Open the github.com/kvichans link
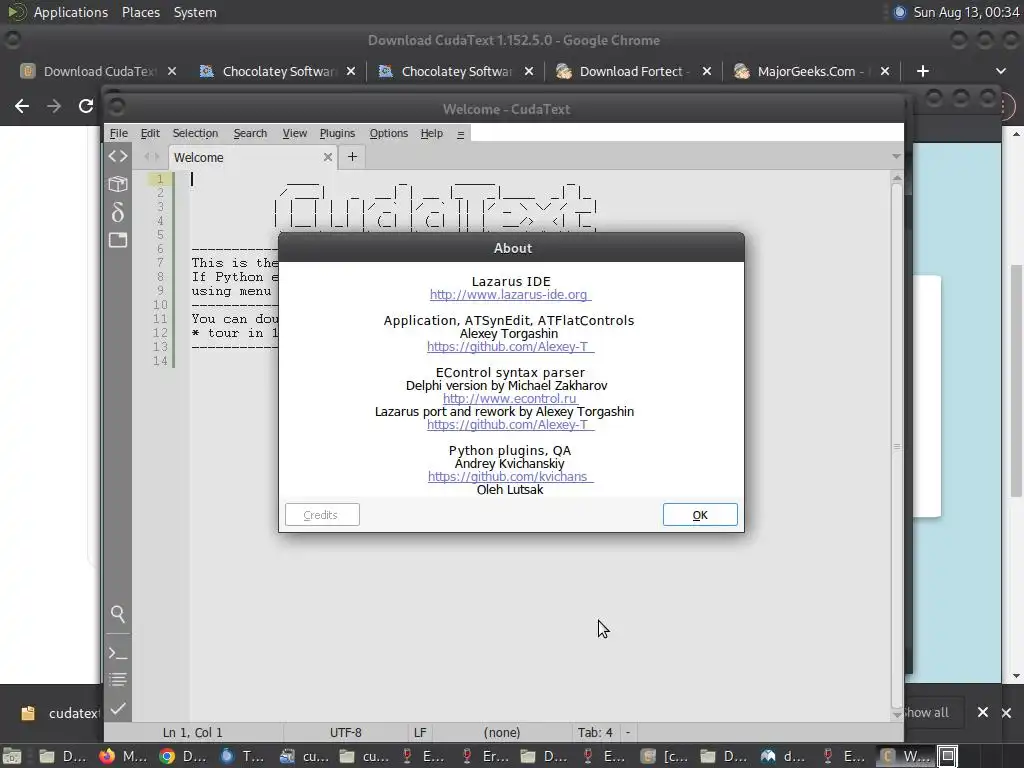This screenshot has height=768, width=1024. [x=510, y=477]
